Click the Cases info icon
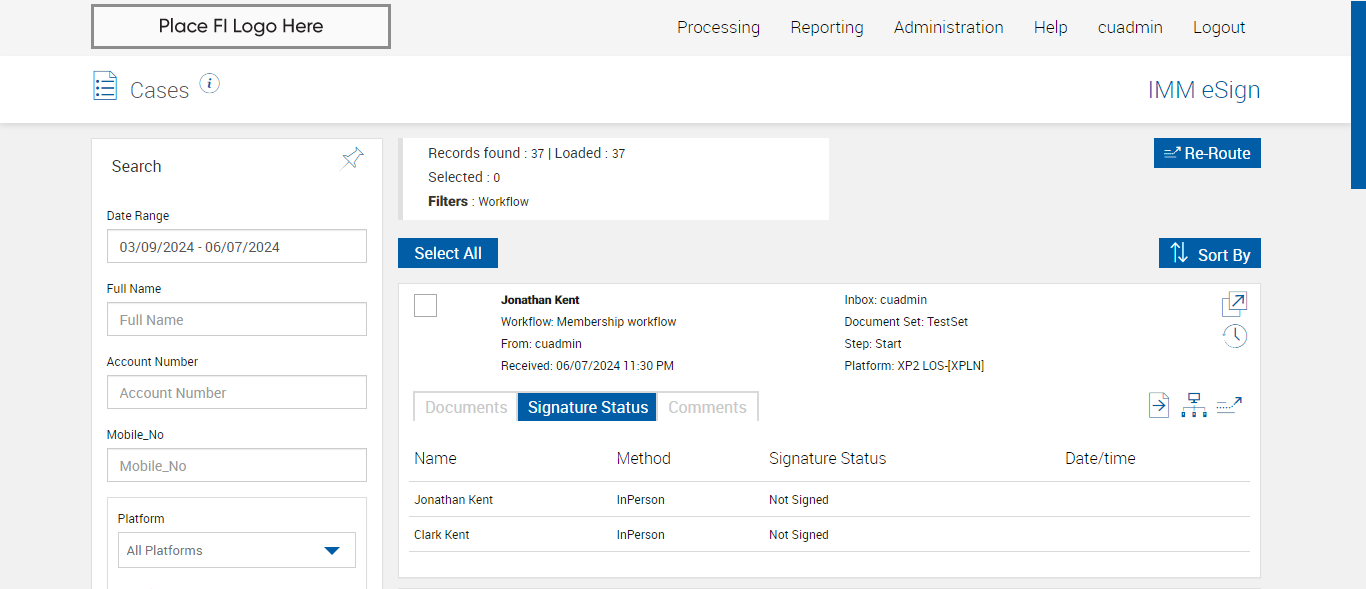The image size is (1366, 589). (209, 84)
